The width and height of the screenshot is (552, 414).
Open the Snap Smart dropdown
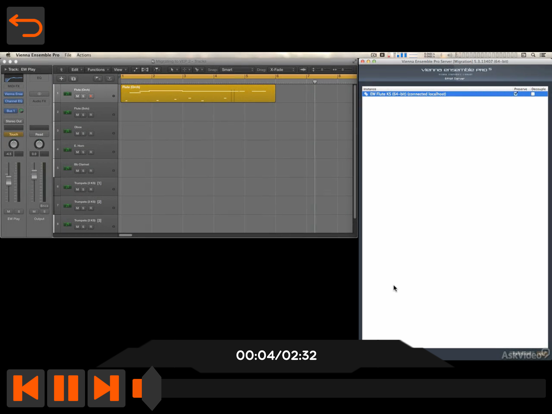click(237, 70)
